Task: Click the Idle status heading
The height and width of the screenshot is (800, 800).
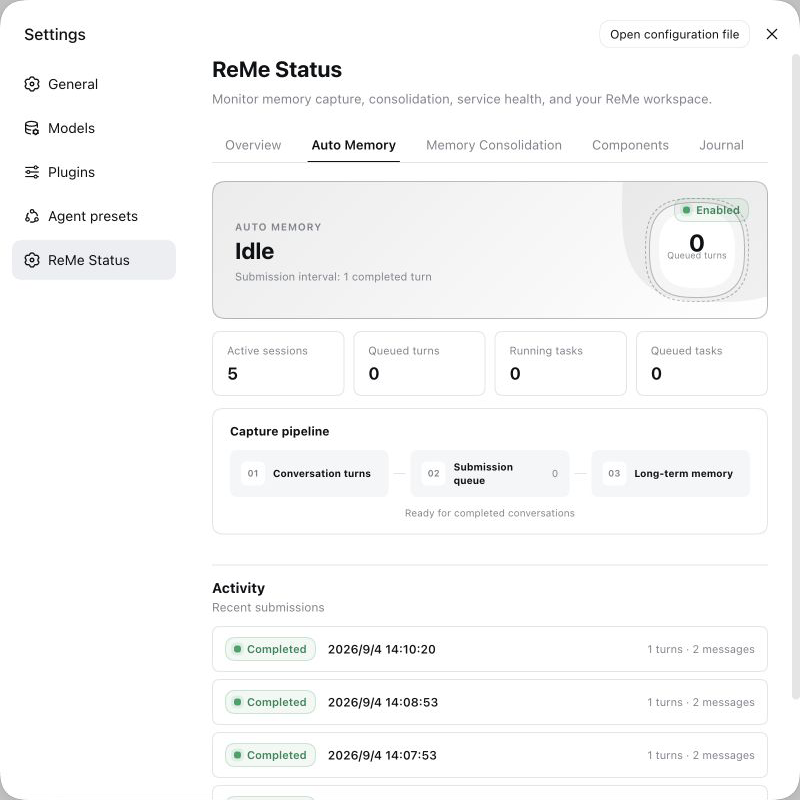Action: click(x=255, y=252)
